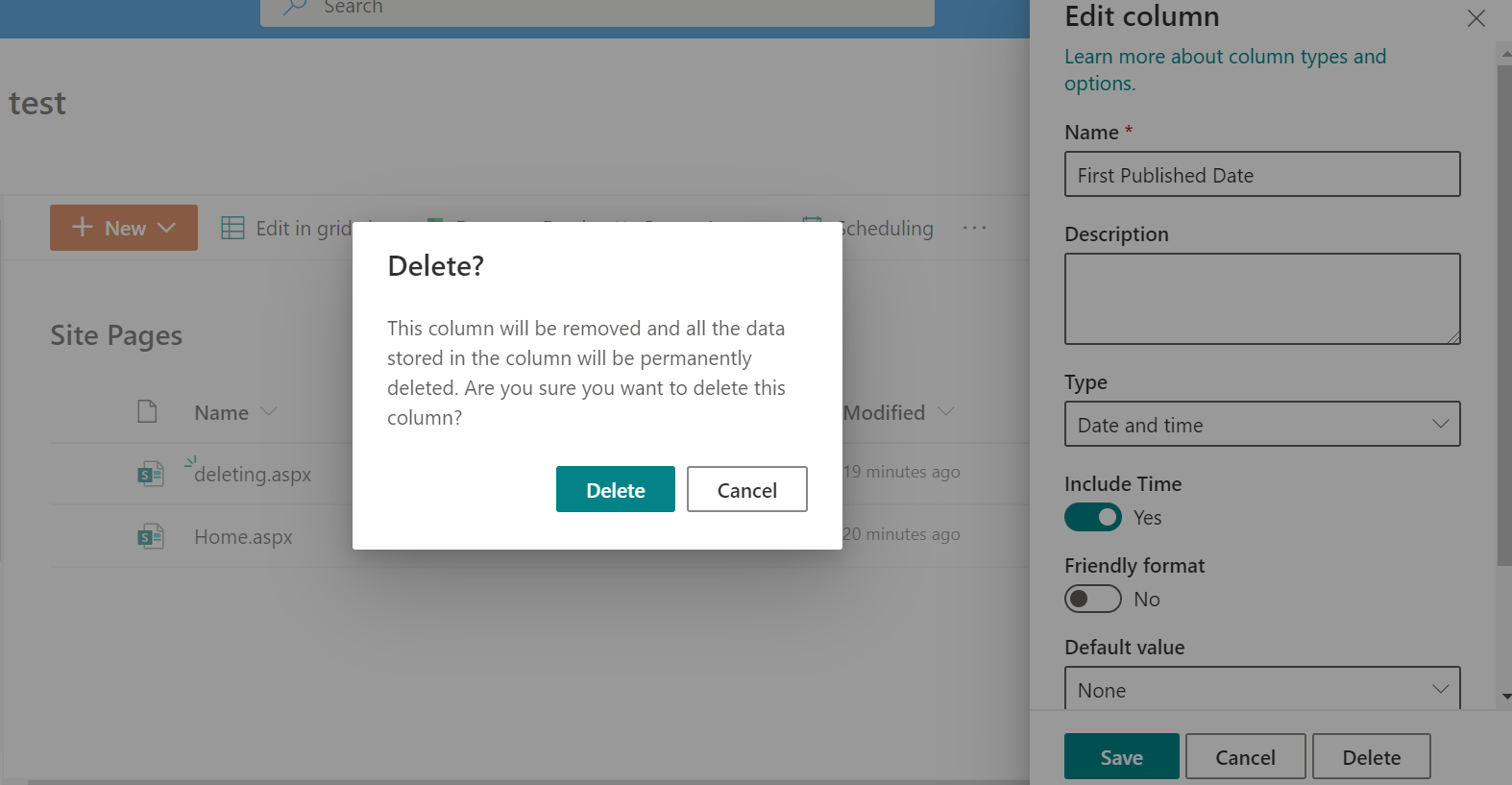Turn off the Include Time toggle
Viewport: 1512px width, 785px height.
(1093, 517)
